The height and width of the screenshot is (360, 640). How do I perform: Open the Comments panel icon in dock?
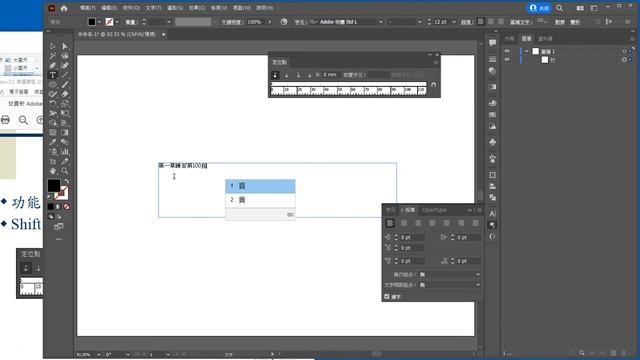coord(493,43)
